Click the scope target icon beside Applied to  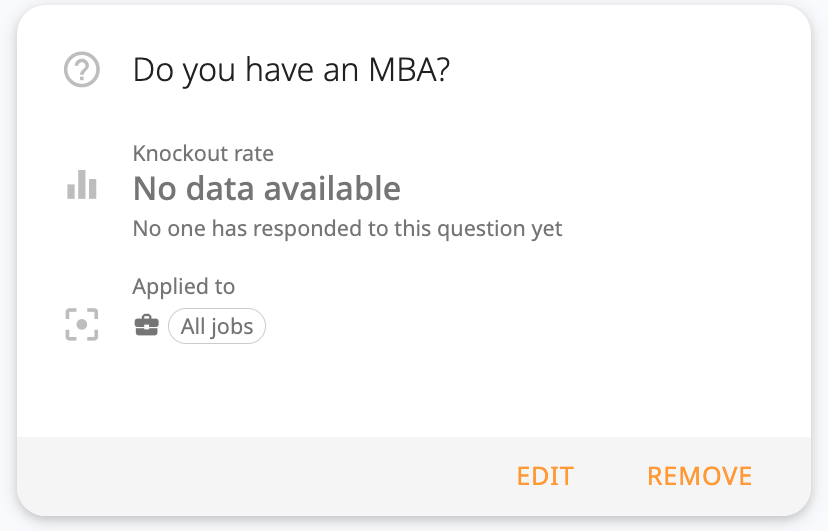click(82, 325)
